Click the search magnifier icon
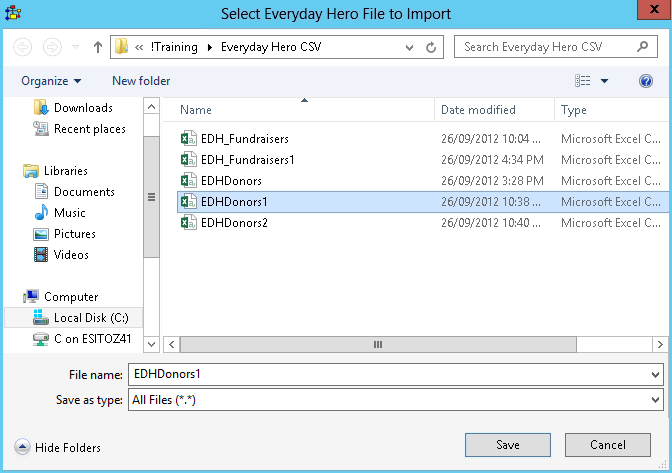The height and width of the screenshot is (473, 672). (x=642, y=46)
